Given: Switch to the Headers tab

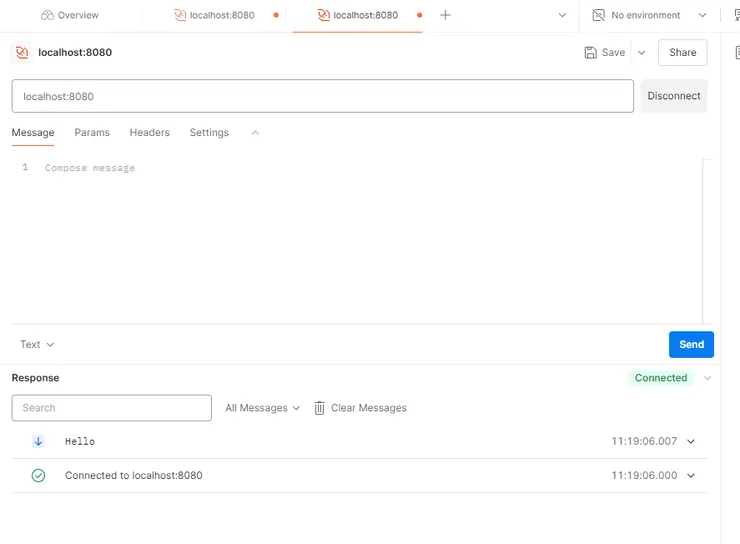Looking at the screenshot, I should 150,132.
